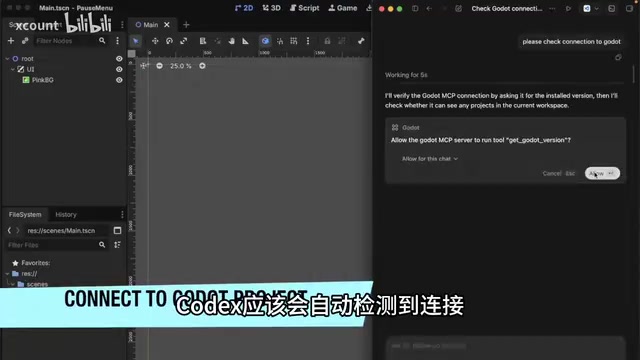The image size is (640, 360).
Task: Select the Rotate Mode tool
Action: pos(169,41)
